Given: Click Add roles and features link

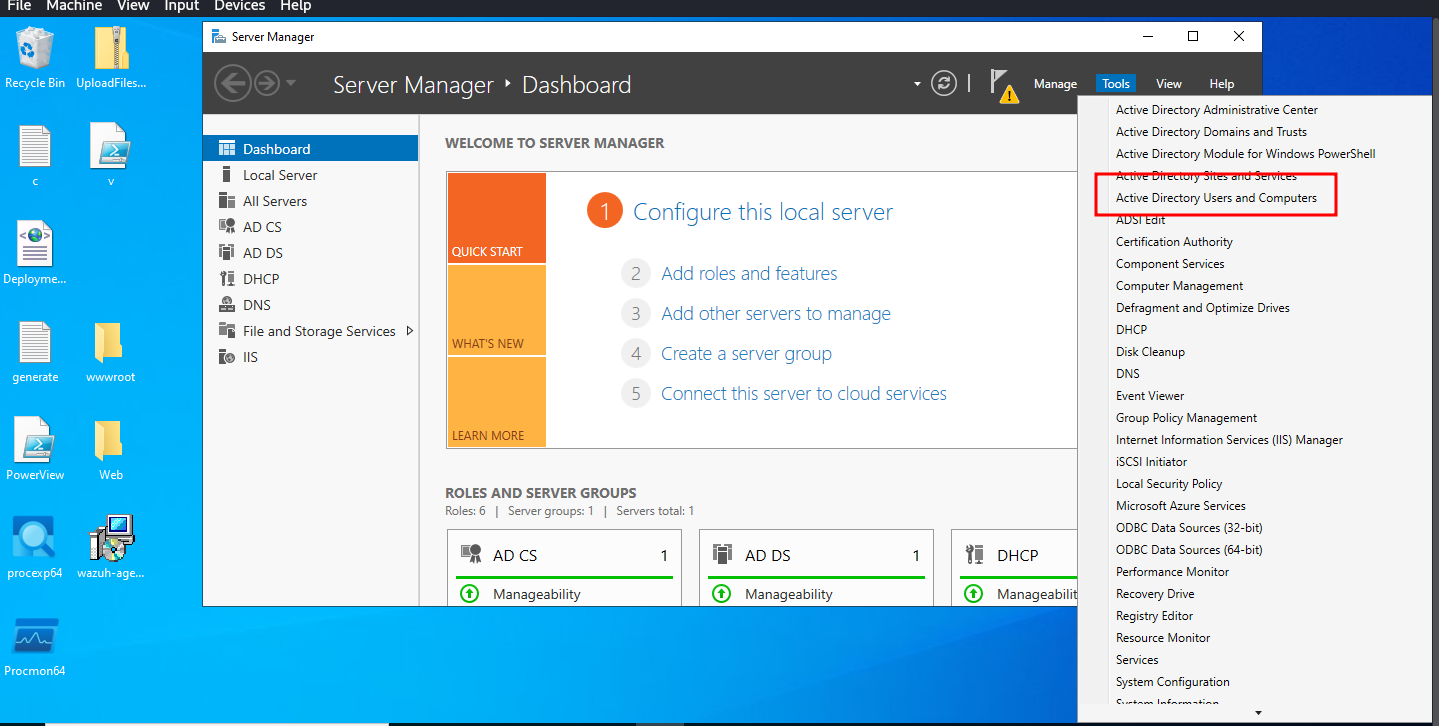Looking at the screenshot, I should click(x=749, y=274).
